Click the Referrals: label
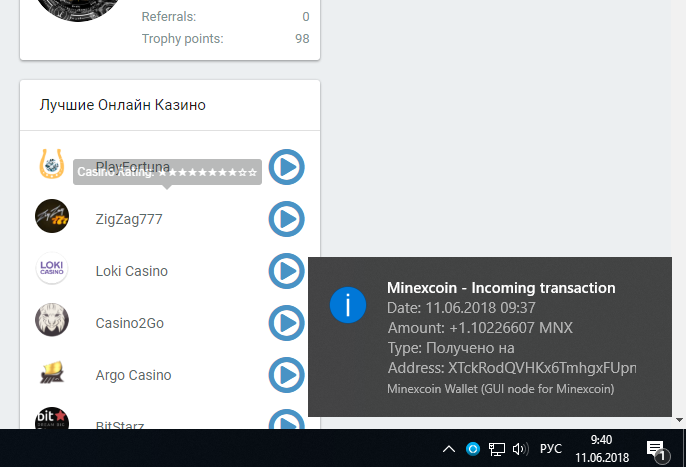 (169, 17)
